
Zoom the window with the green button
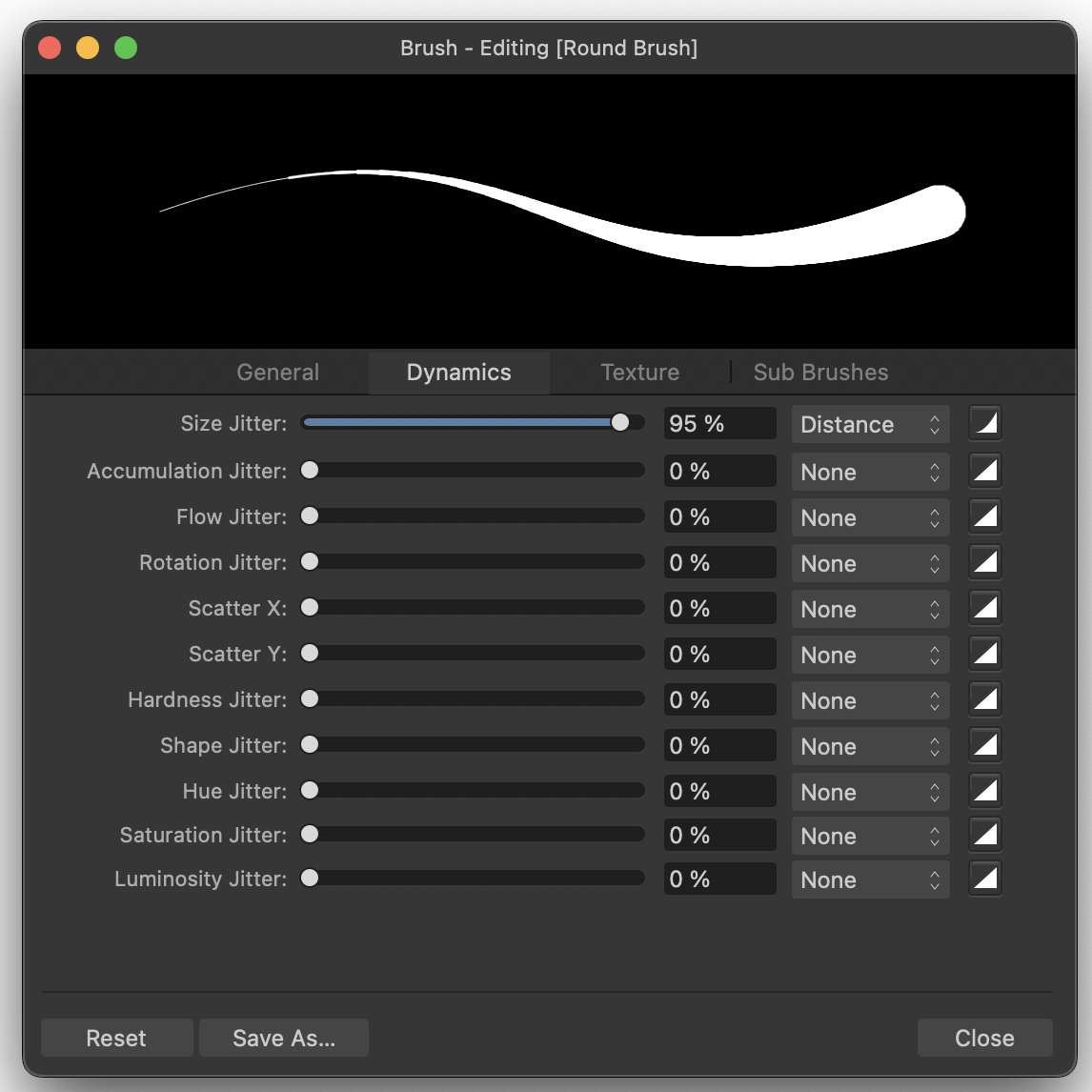coord(126,48)
